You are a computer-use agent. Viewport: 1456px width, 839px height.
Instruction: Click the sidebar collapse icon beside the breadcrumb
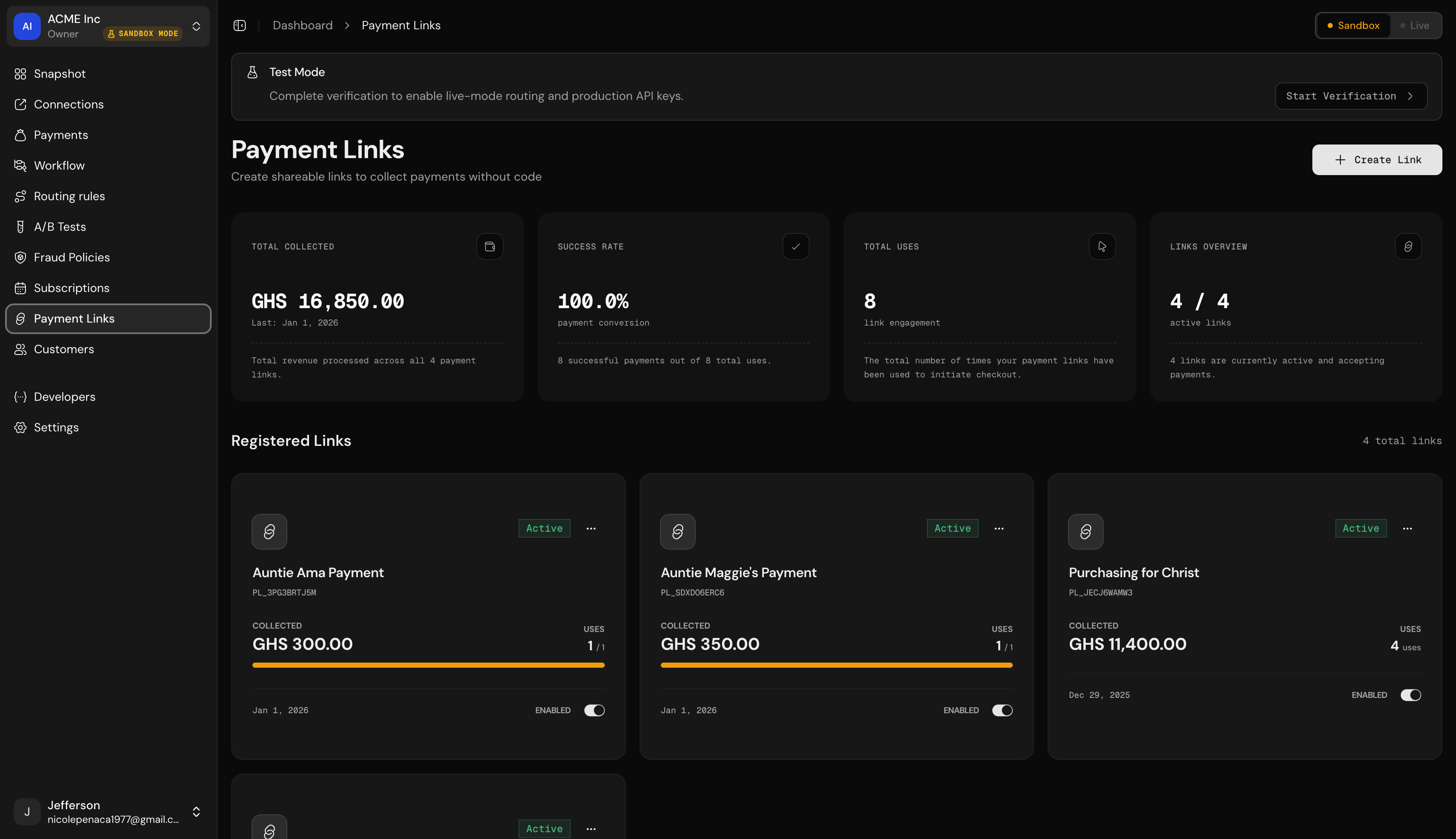pos(240,25)
